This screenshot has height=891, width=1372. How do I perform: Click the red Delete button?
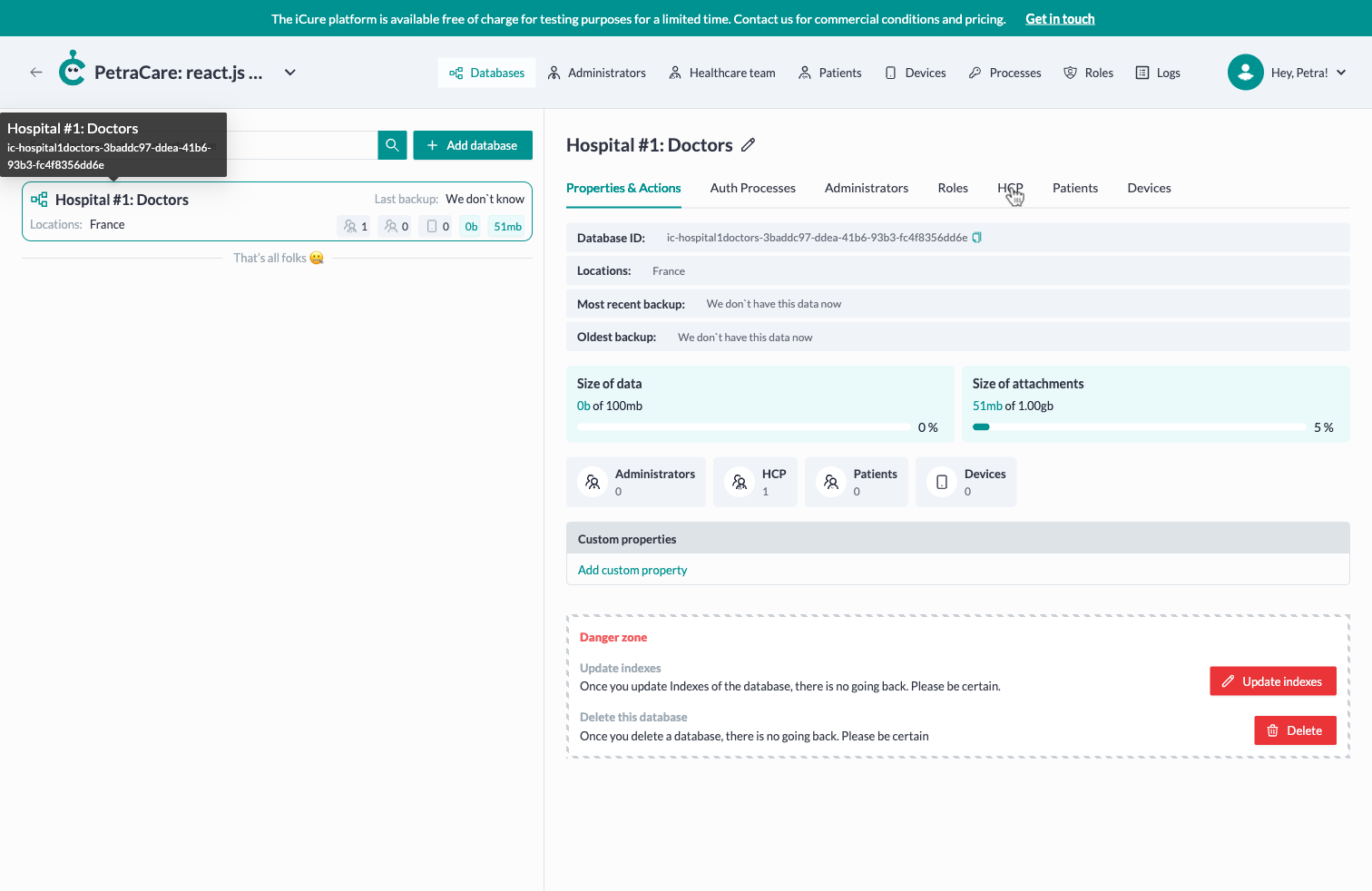(x=1295, y=730)
